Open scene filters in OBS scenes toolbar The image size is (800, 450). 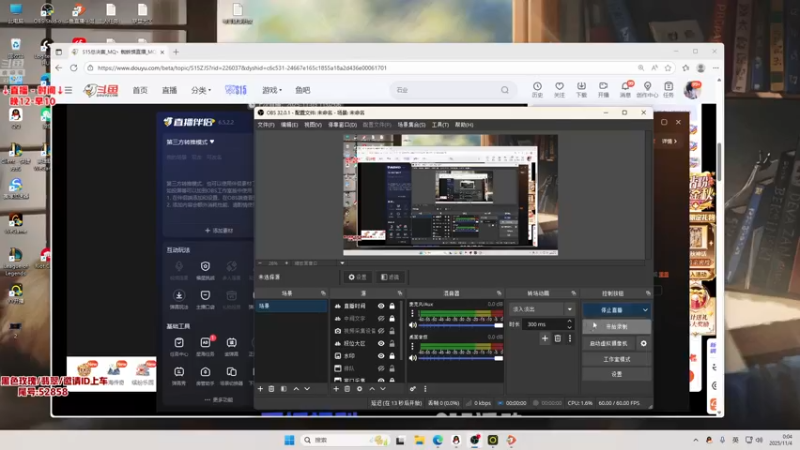click(x=284, y=389)
